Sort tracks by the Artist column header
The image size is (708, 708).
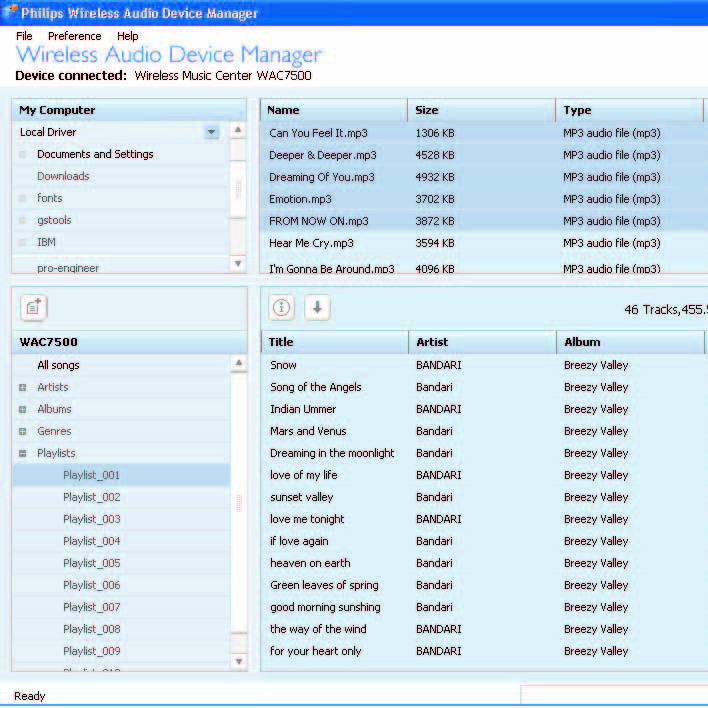pos(483,342)
